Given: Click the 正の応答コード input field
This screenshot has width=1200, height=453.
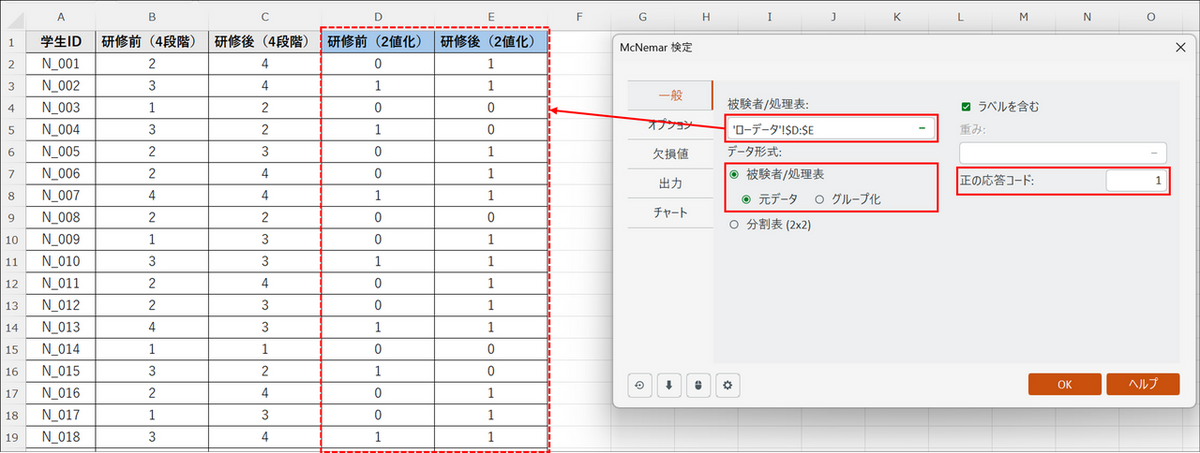Looking at the screenshot, I should (1137, 181).
